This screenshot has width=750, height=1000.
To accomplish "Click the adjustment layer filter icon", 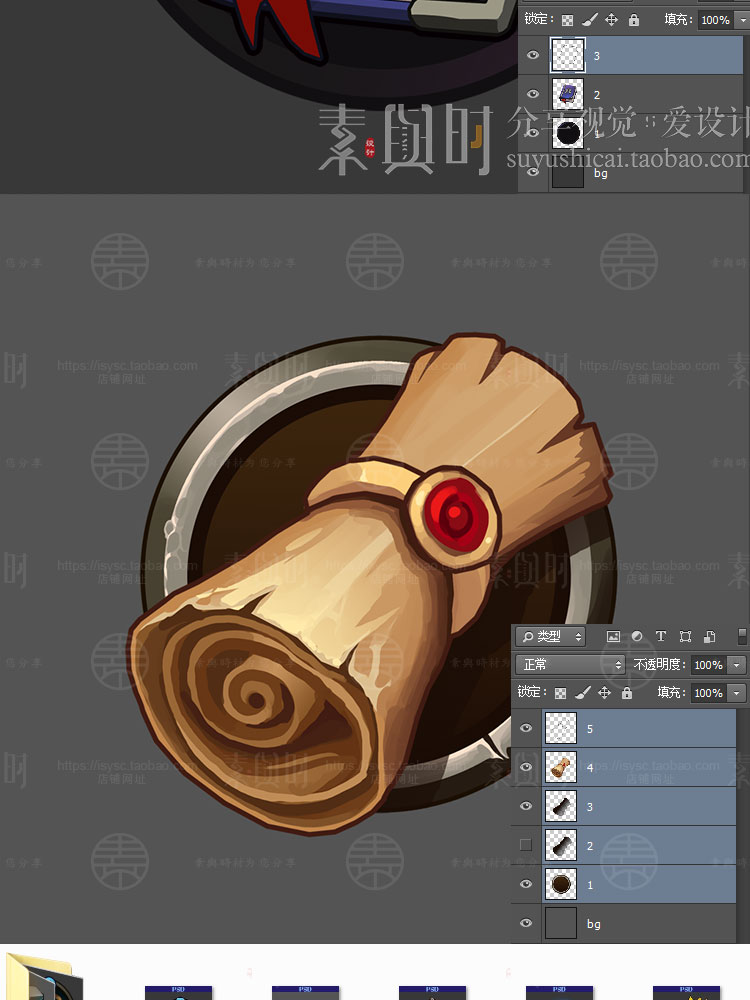I will pyautogui.click(x=636, y=636).
